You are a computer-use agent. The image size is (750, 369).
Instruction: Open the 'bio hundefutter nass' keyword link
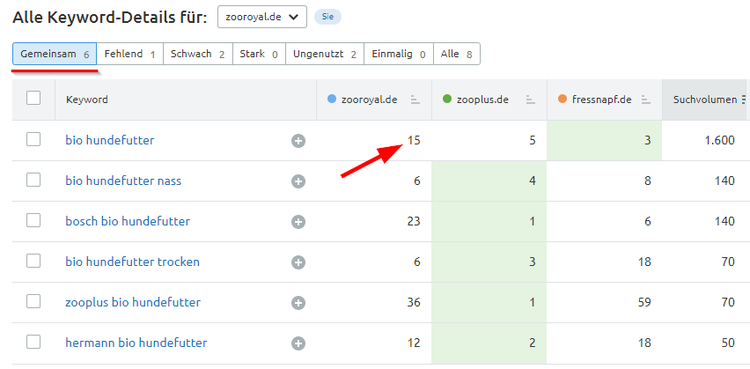tap(123, 181)
